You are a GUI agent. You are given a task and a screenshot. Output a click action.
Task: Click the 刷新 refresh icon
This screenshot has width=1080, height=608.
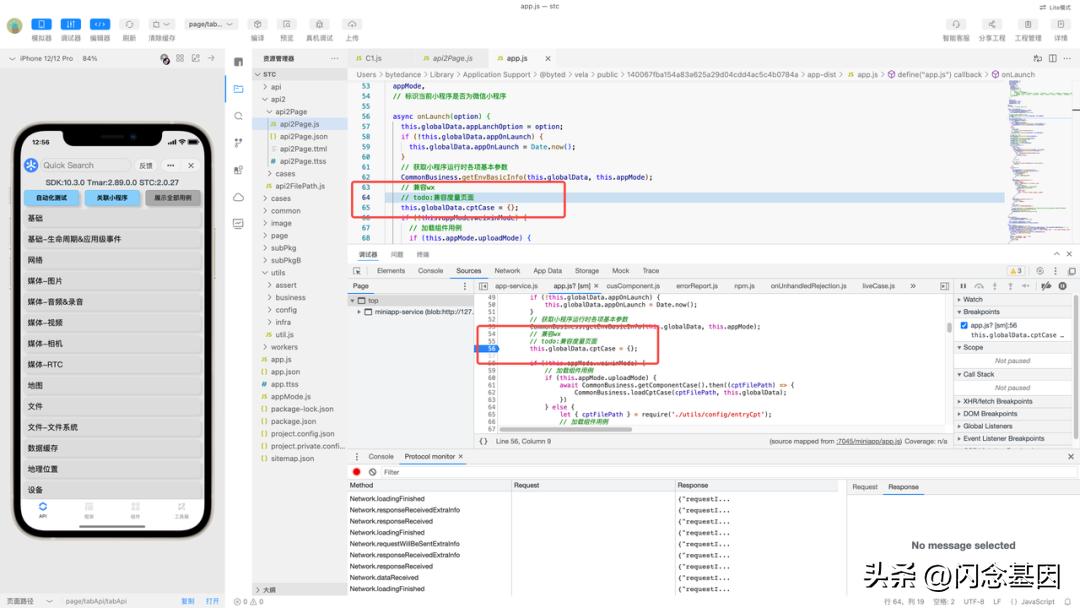129,24
